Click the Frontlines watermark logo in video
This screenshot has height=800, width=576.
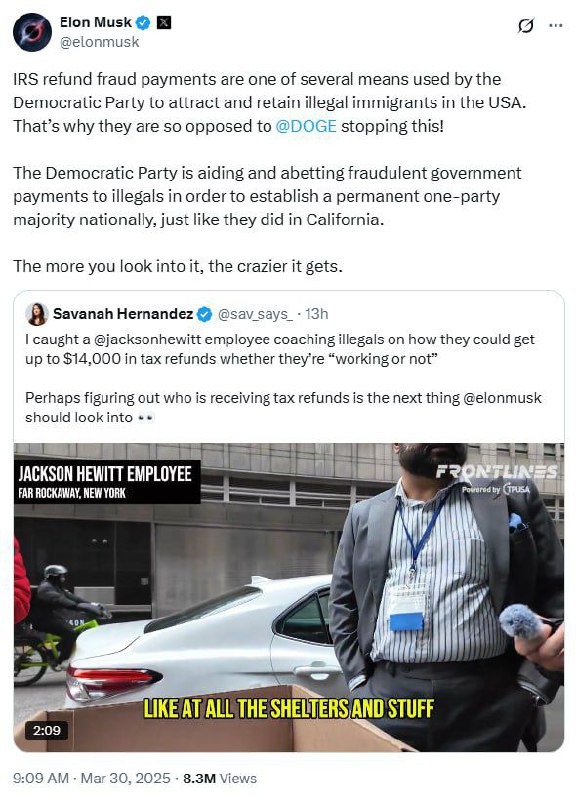tap(495, 479)
